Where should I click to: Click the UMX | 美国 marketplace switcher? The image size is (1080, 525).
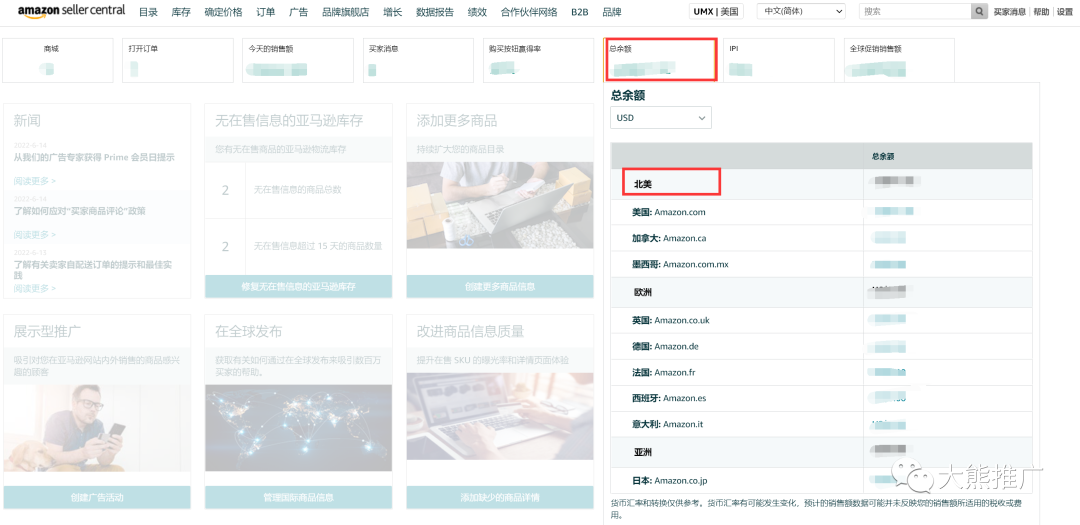(x=716, y=12)
